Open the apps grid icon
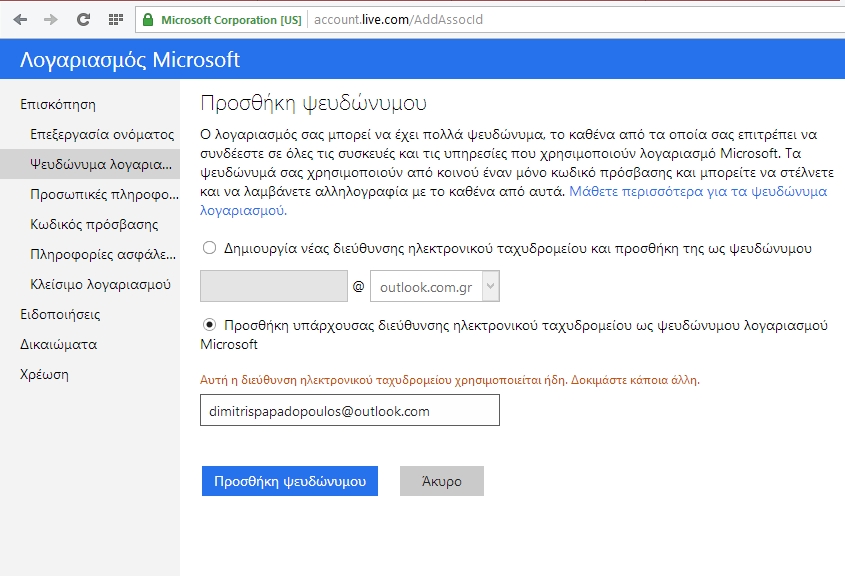This screenshot has height=576, width=845. click(x=116, y=20)
